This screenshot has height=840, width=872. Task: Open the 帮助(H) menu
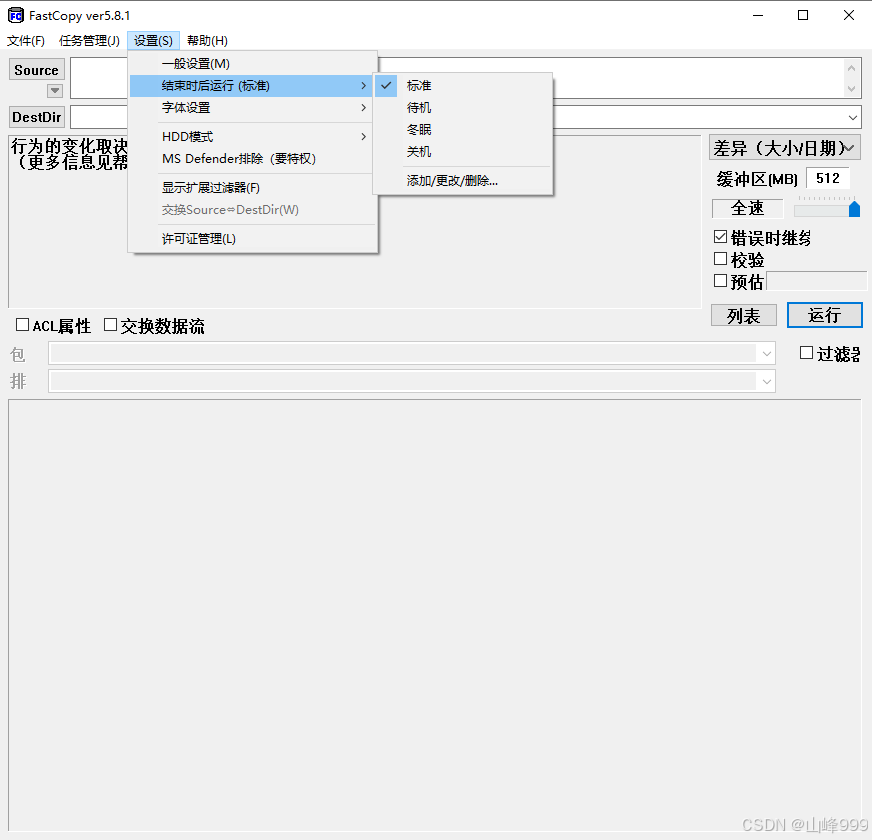(x=207, y=41)
